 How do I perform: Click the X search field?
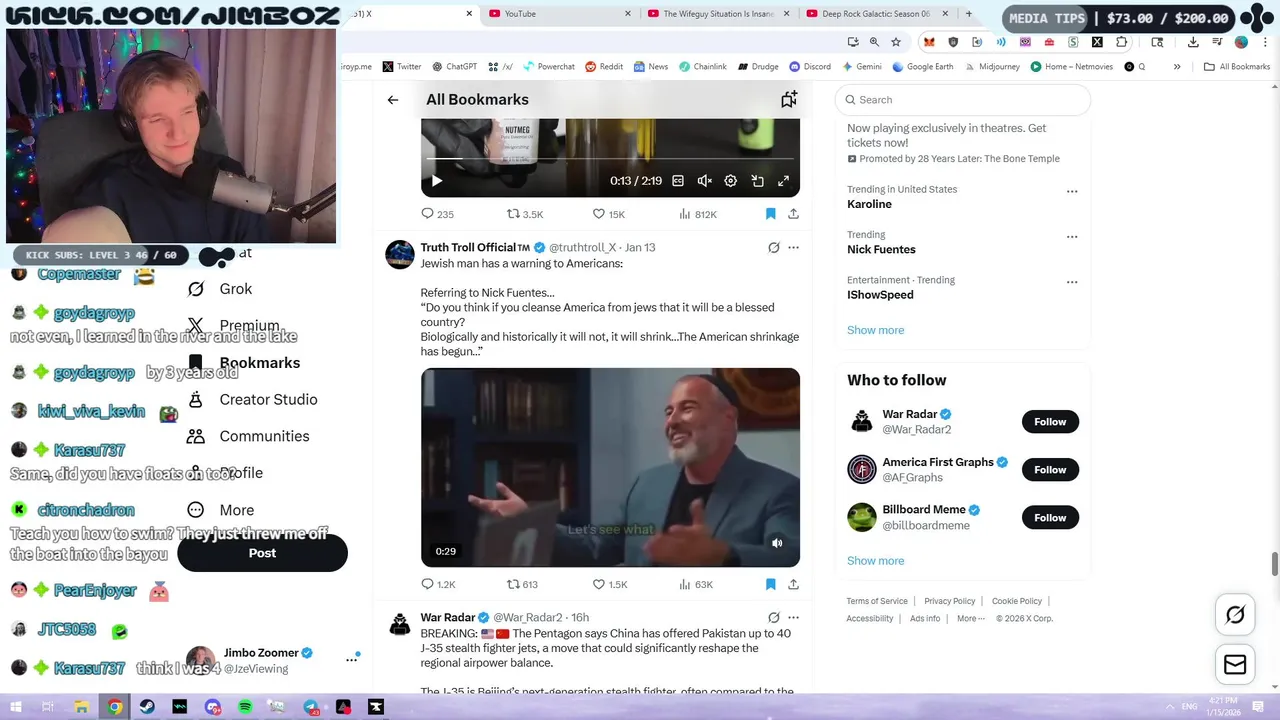pyautogui.click(x=963, y=100)
